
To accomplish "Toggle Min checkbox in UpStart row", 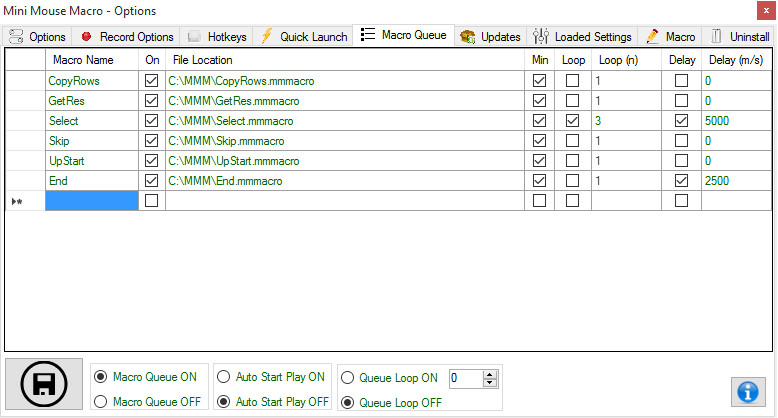I will coord(539,161).
